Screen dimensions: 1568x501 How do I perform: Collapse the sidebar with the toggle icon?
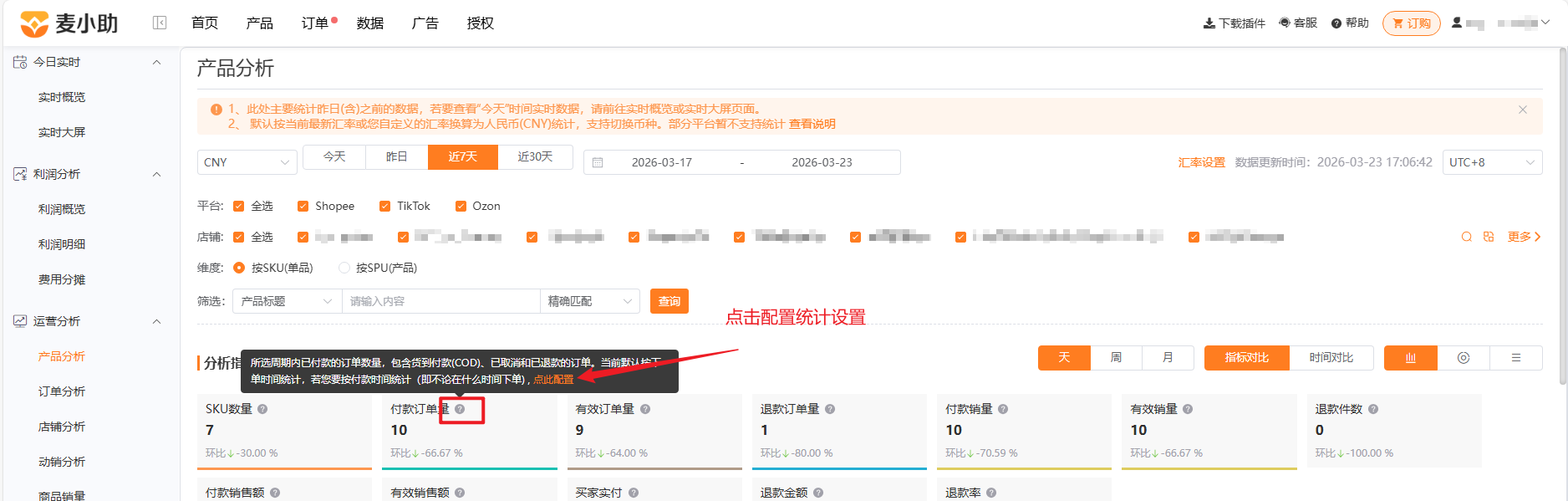(160, 23)
